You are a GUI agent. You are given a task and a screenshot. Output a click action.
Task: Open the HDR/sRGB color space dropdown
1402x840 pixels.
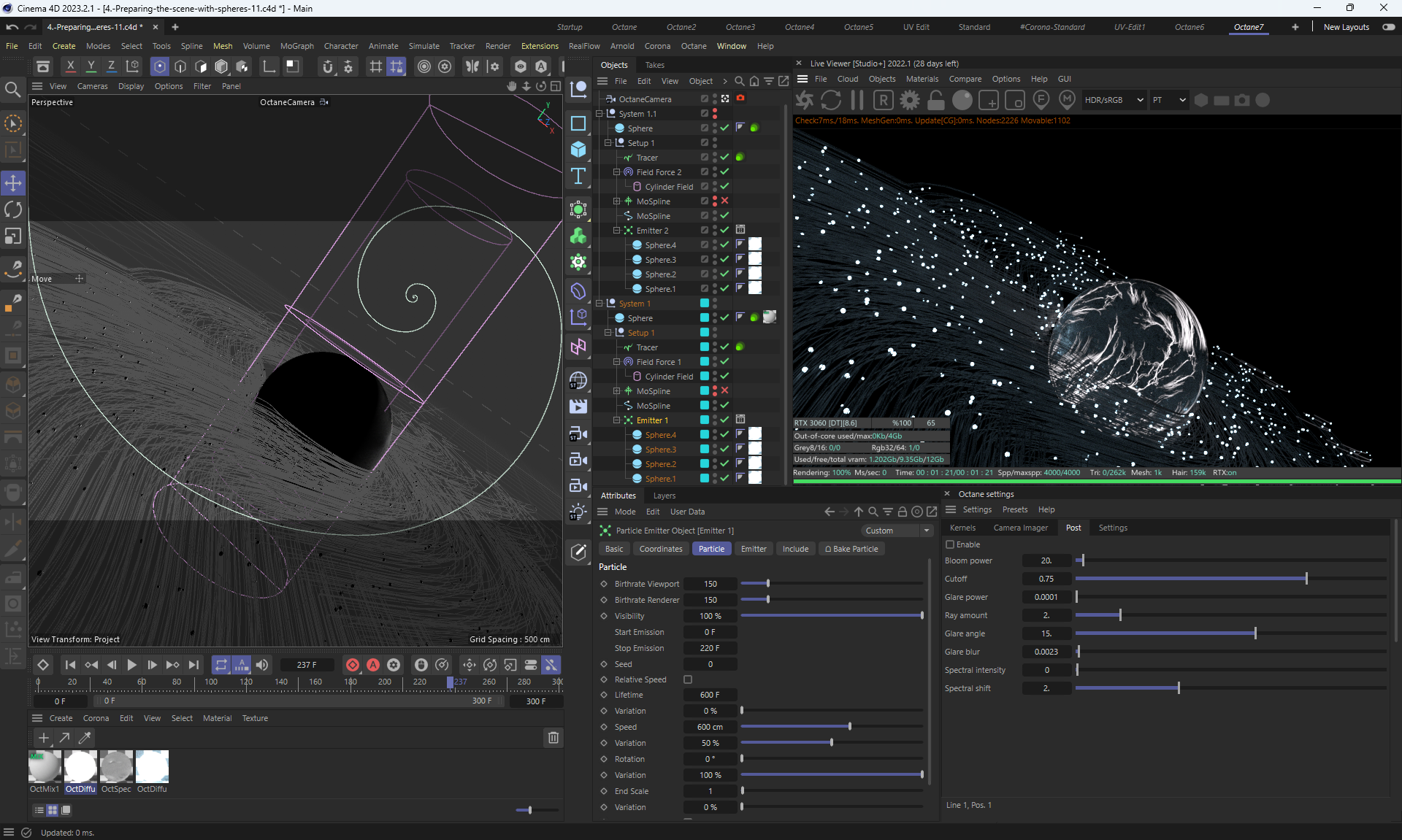[x=1113, y=100]
